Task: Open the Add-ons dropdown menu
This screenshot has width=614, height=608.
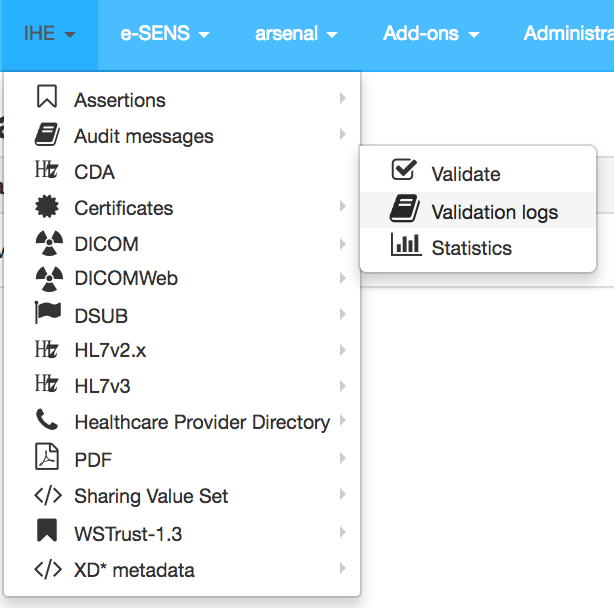Action: 431,34
